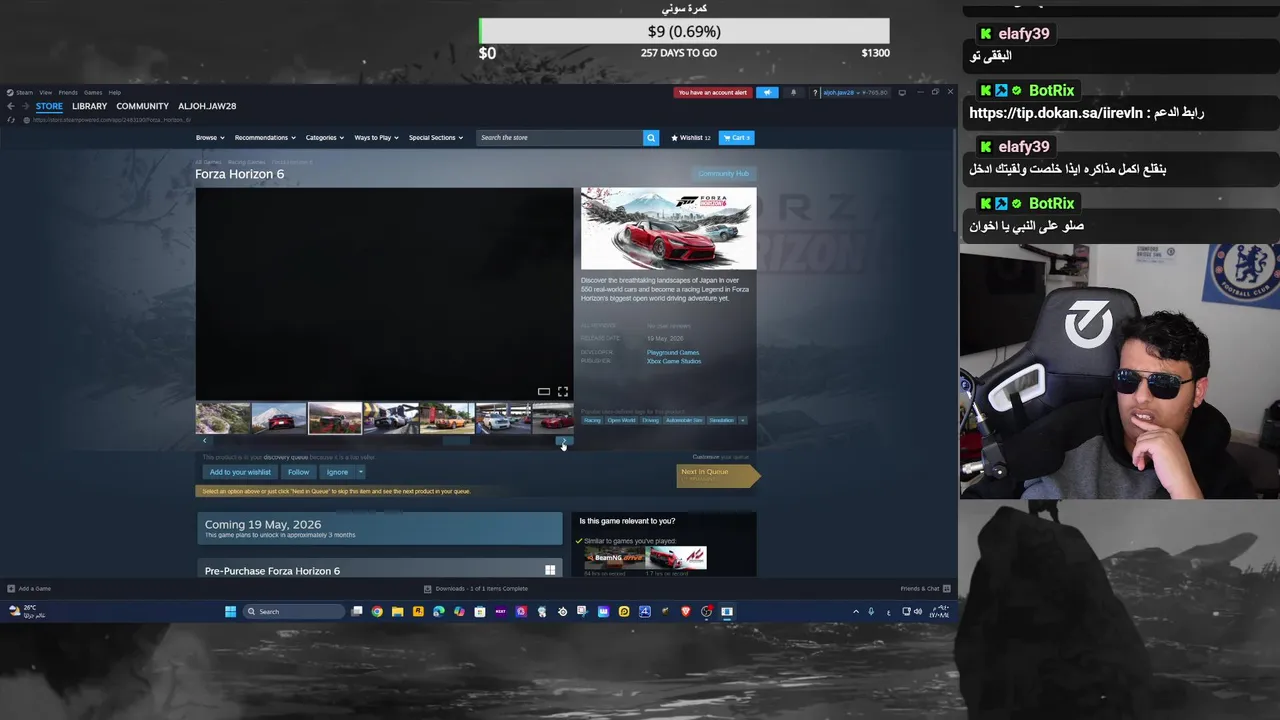Open the Browse dropdown

point(210,138)
